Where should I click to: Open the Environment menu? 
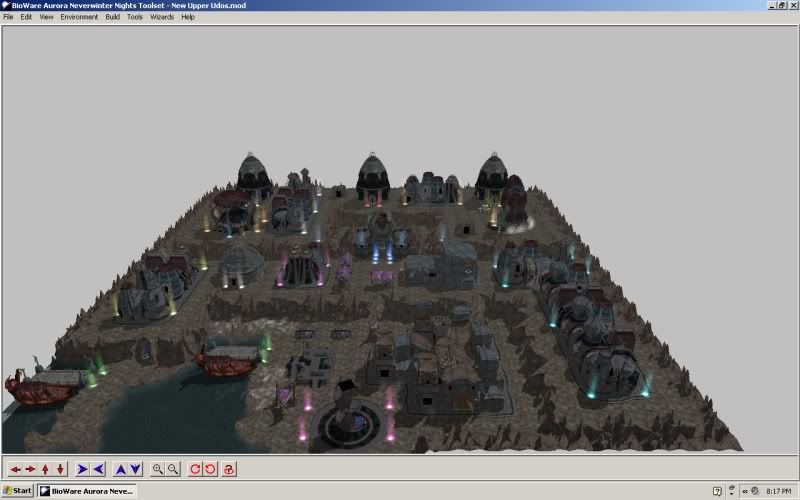[79, 17]
